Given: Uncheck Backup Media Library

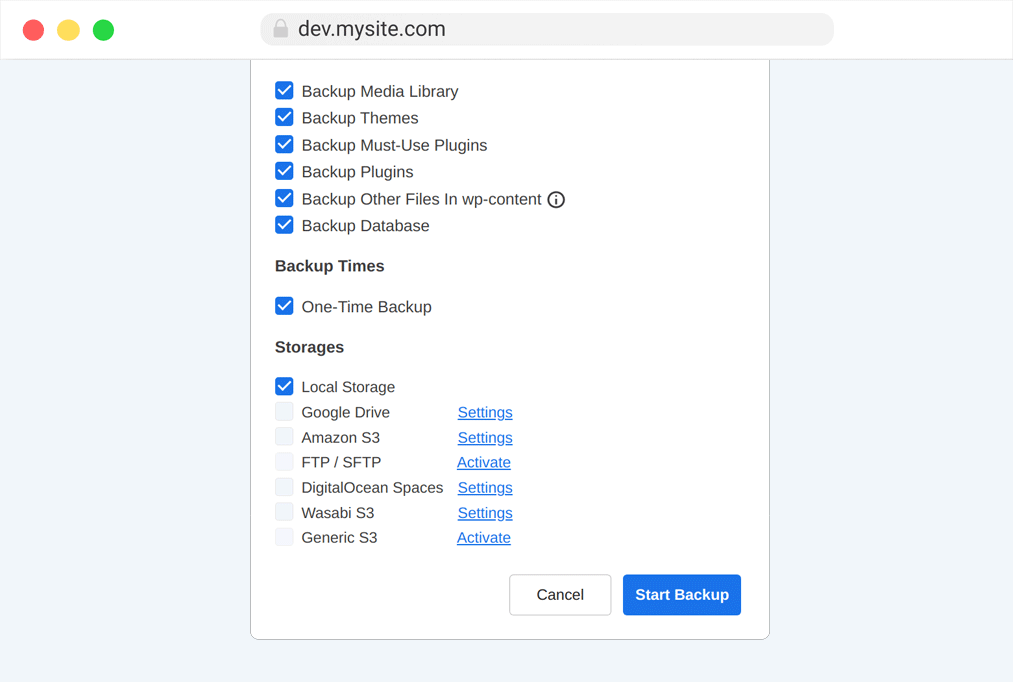Looking at the screenshot, I should click(284, 90).
